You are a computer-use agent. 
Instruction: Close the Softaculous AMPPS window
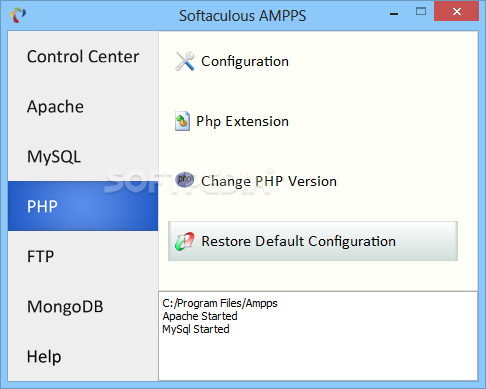[456, 12]
